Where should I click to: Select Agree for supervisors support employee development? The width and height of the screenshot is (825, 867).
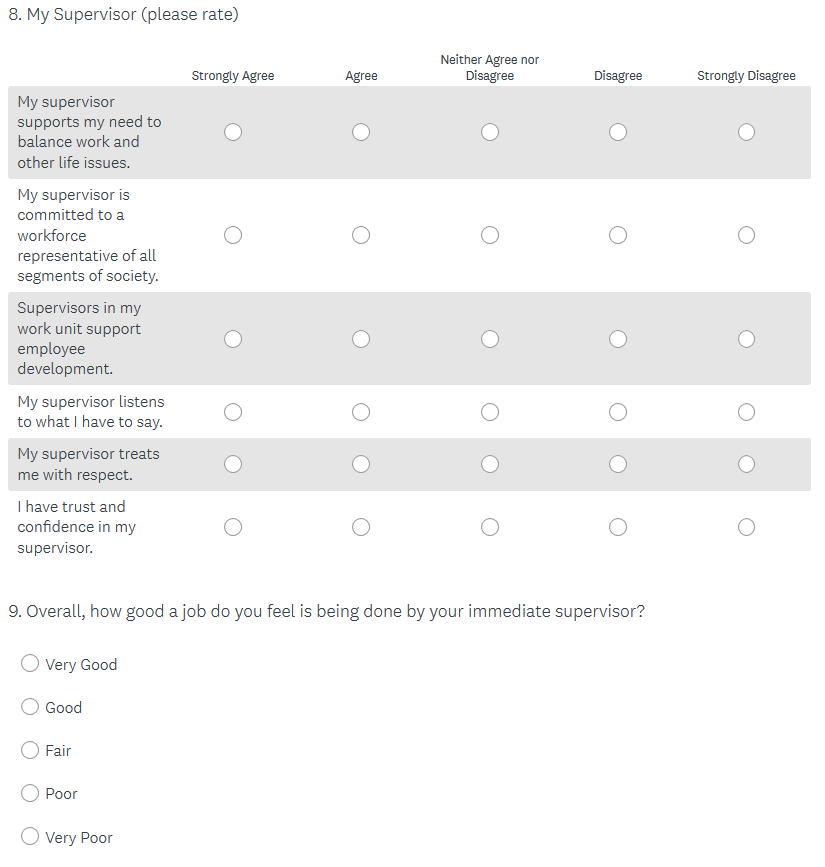coord(361,339)
